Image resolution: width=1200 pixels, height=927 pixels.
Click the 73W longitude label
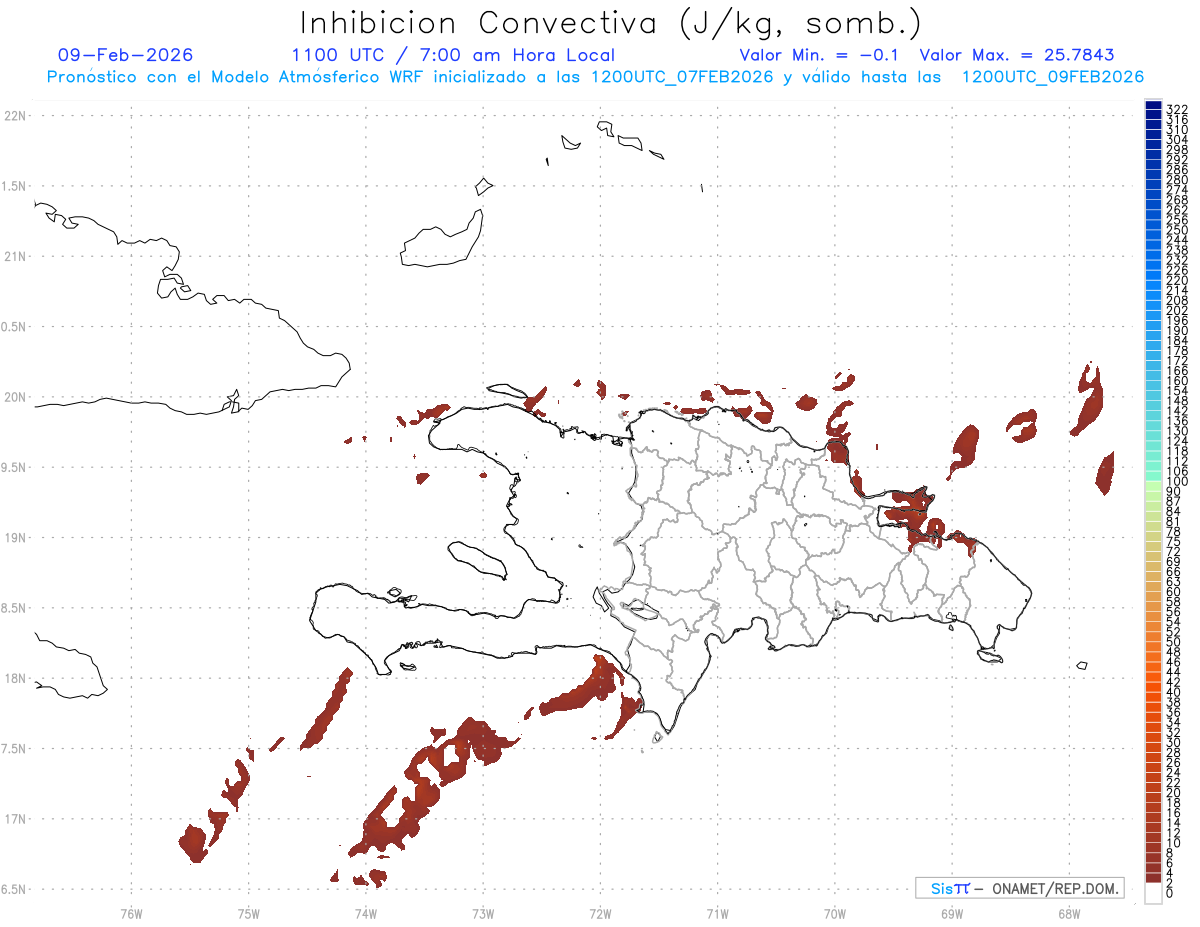click(x=483, y=913)
